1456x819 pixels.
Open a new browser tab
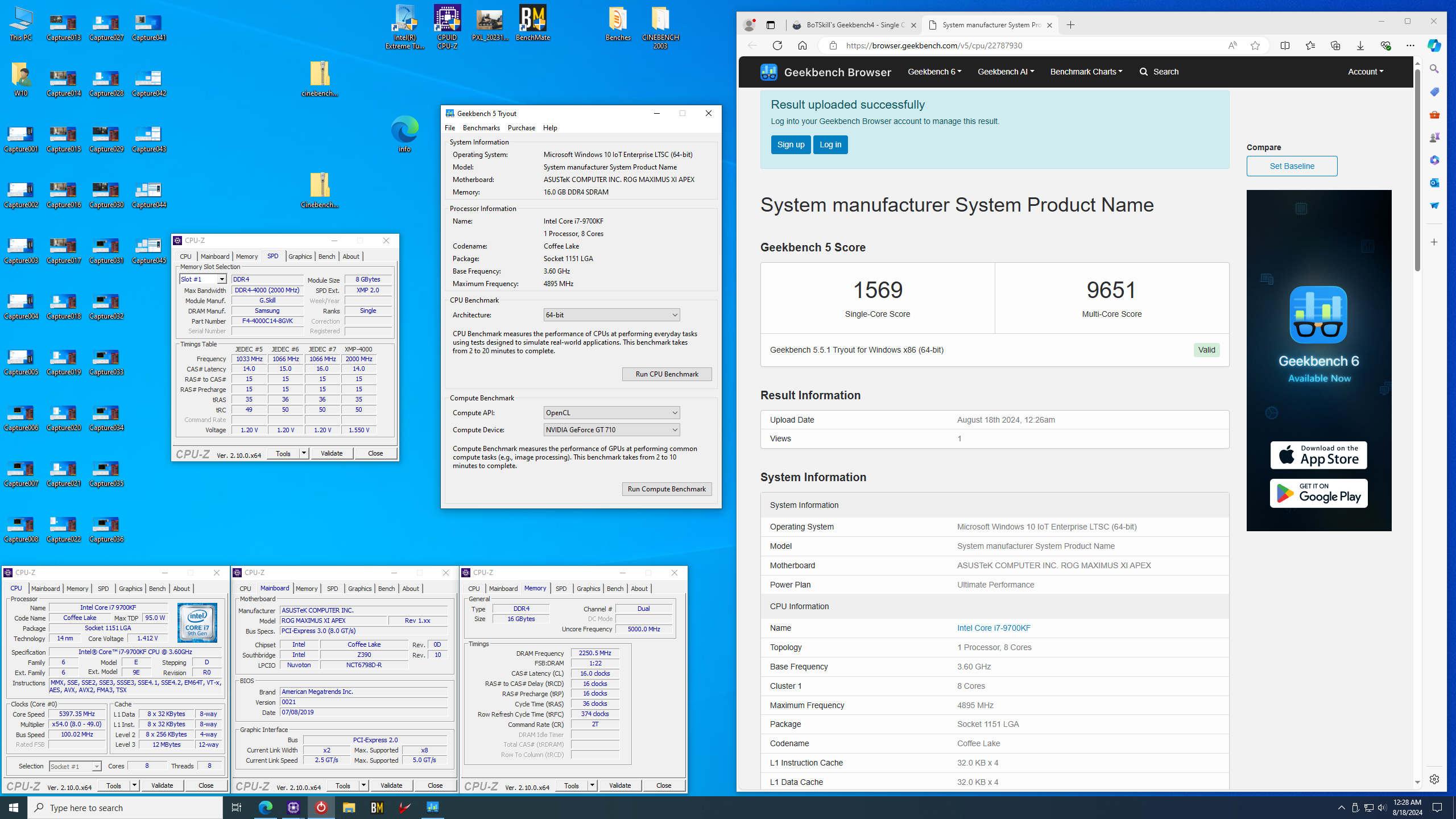[x=1070, y=25]
